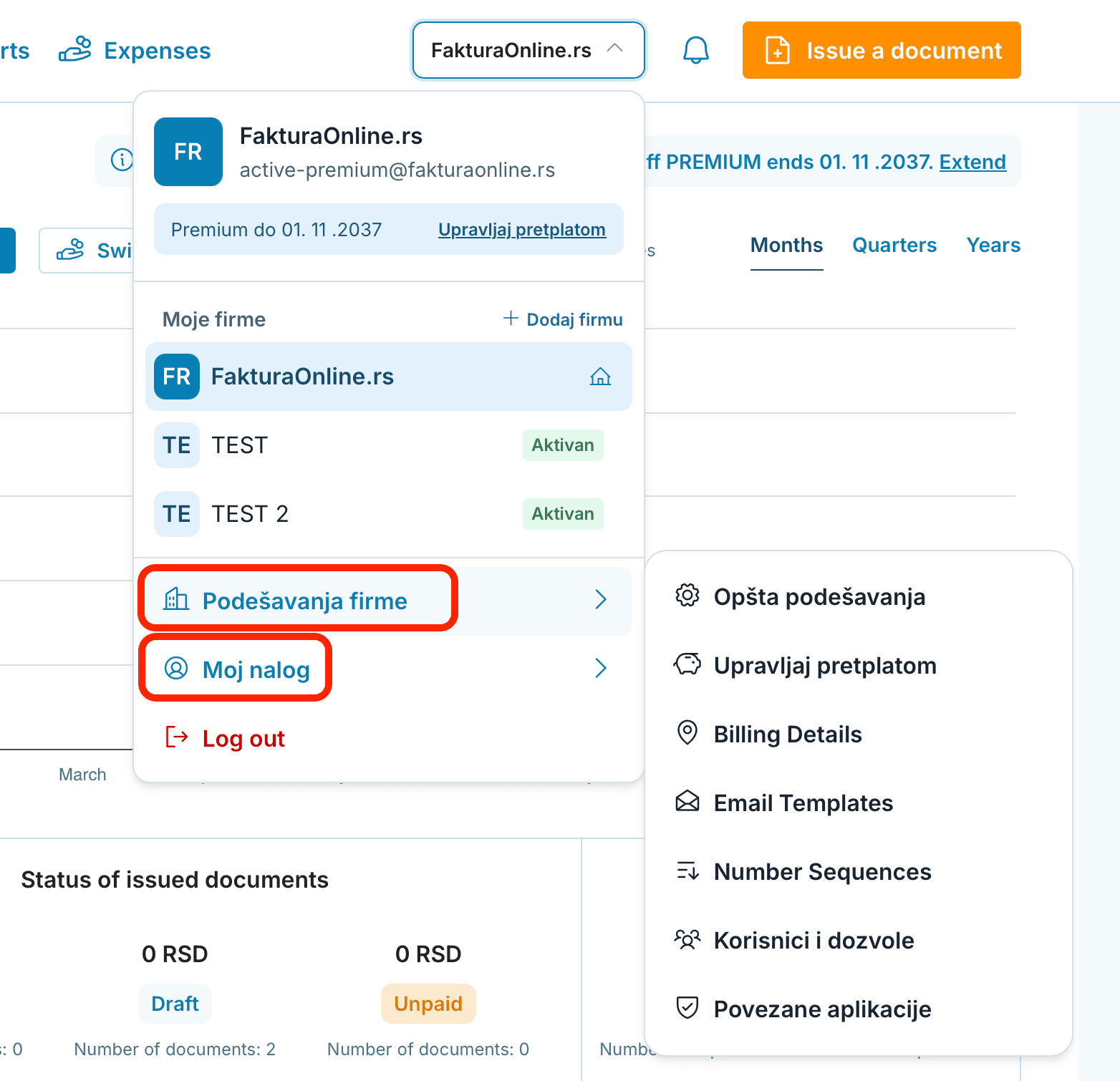Click the home icon next to FakturaOnline.rs

tap(600, 377)
